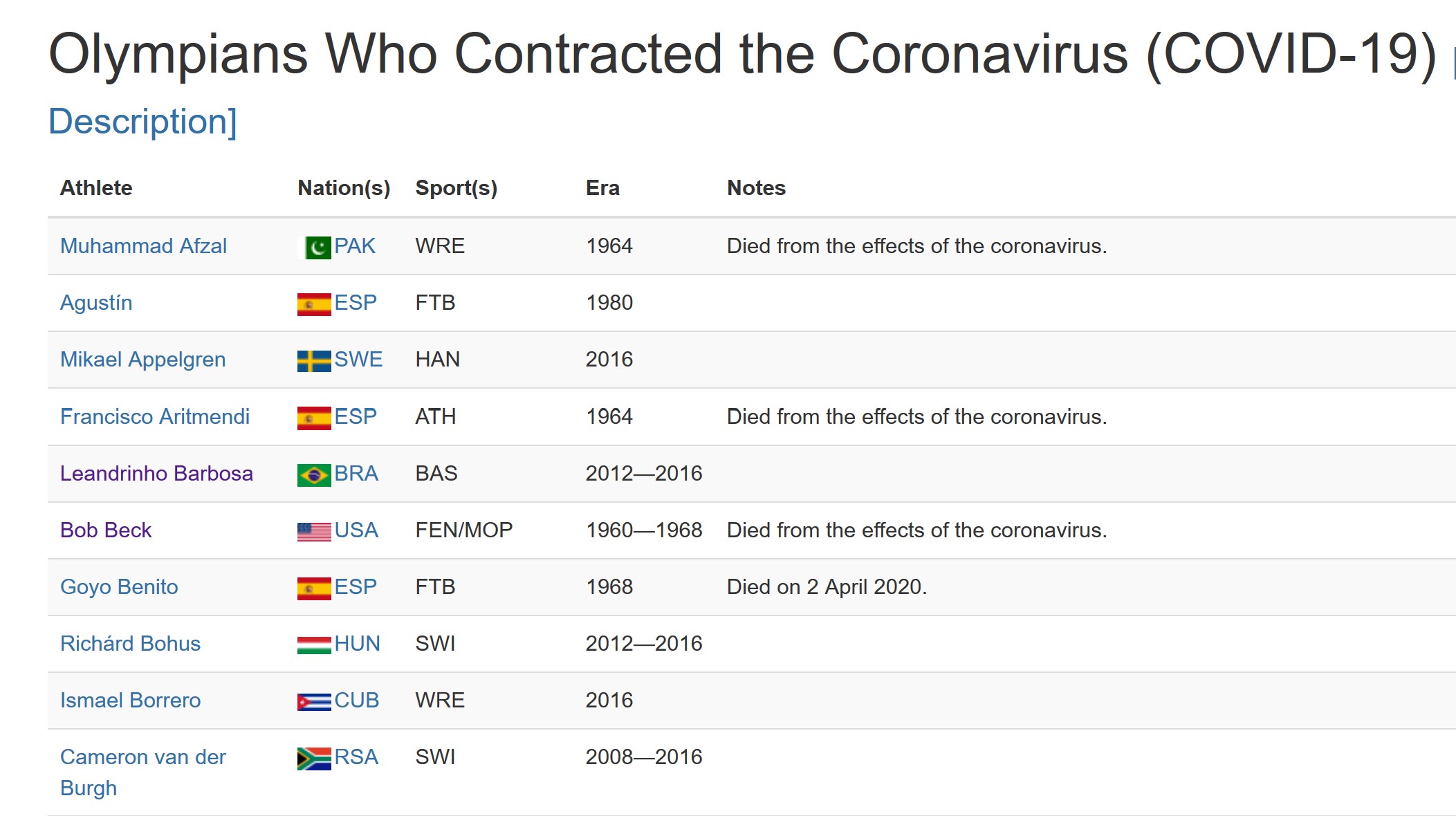Image resolution: width=1456 pixels, height=816 pixels.
Task: Follow the Leandrinho Barbosa link
Action: pos(156,474)
